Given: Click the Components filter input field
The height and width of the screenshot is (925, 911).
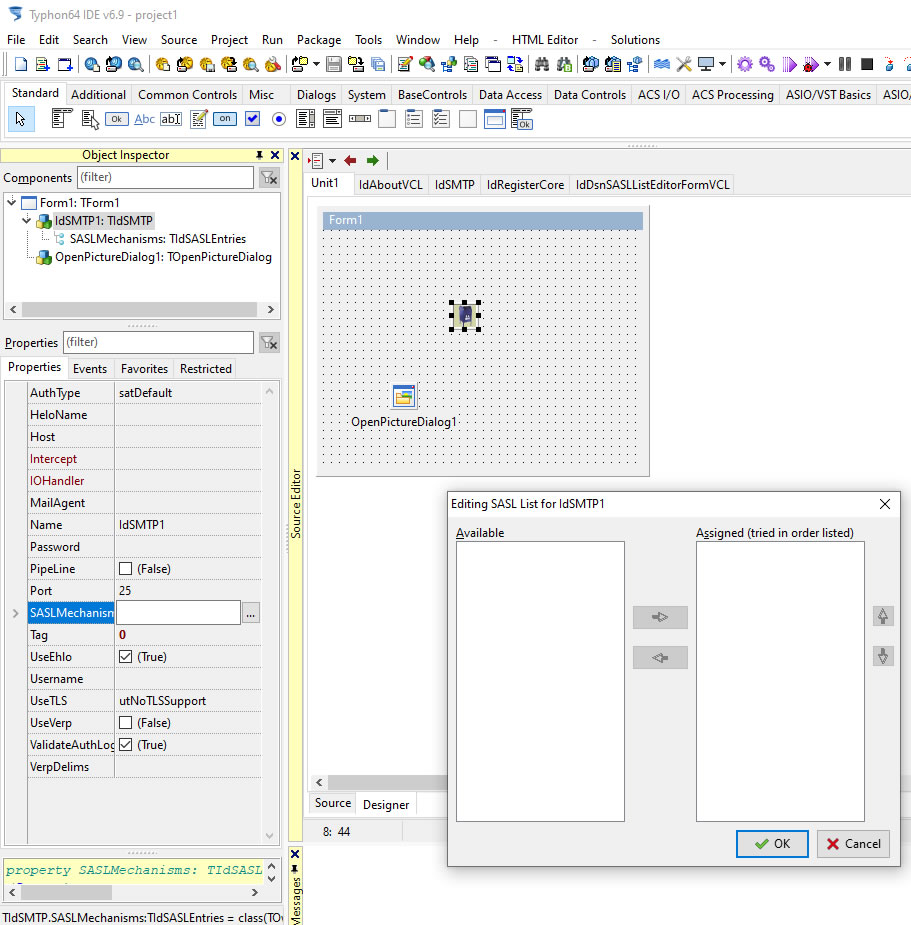Looking at the screenshot, I should (165, 178).
